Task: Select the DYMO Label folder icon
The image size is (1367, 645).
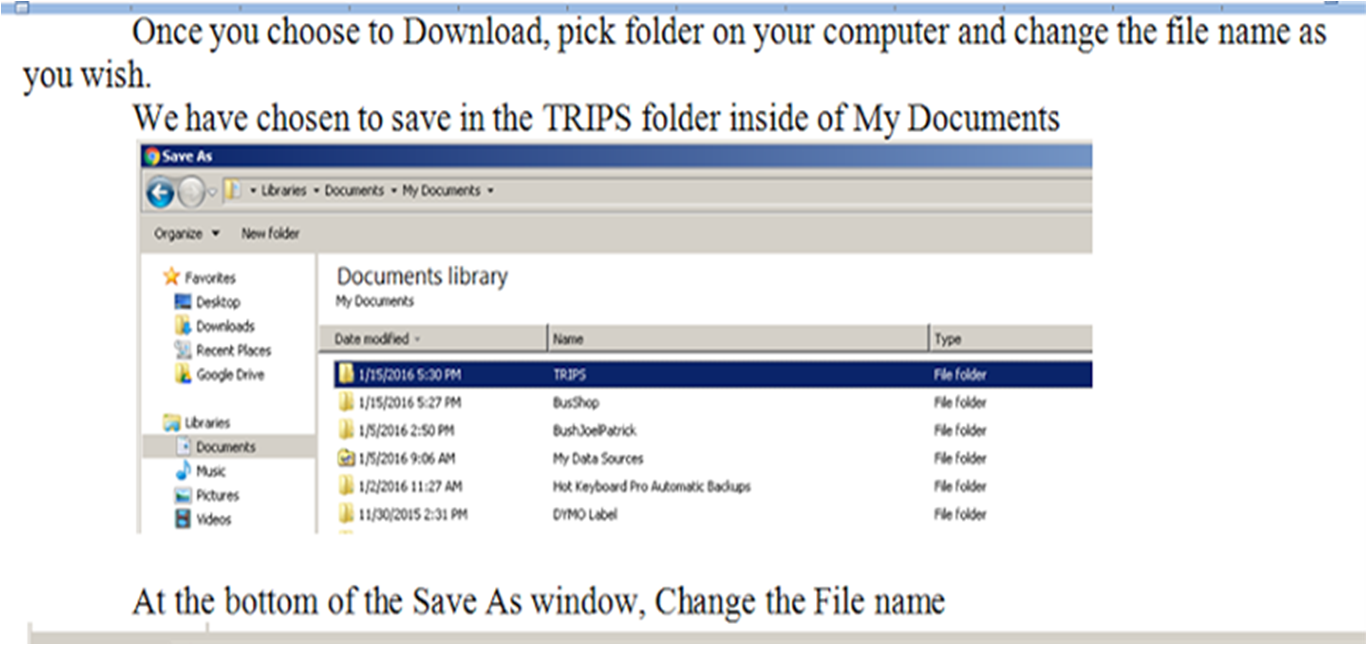Action: click(346, 514)
